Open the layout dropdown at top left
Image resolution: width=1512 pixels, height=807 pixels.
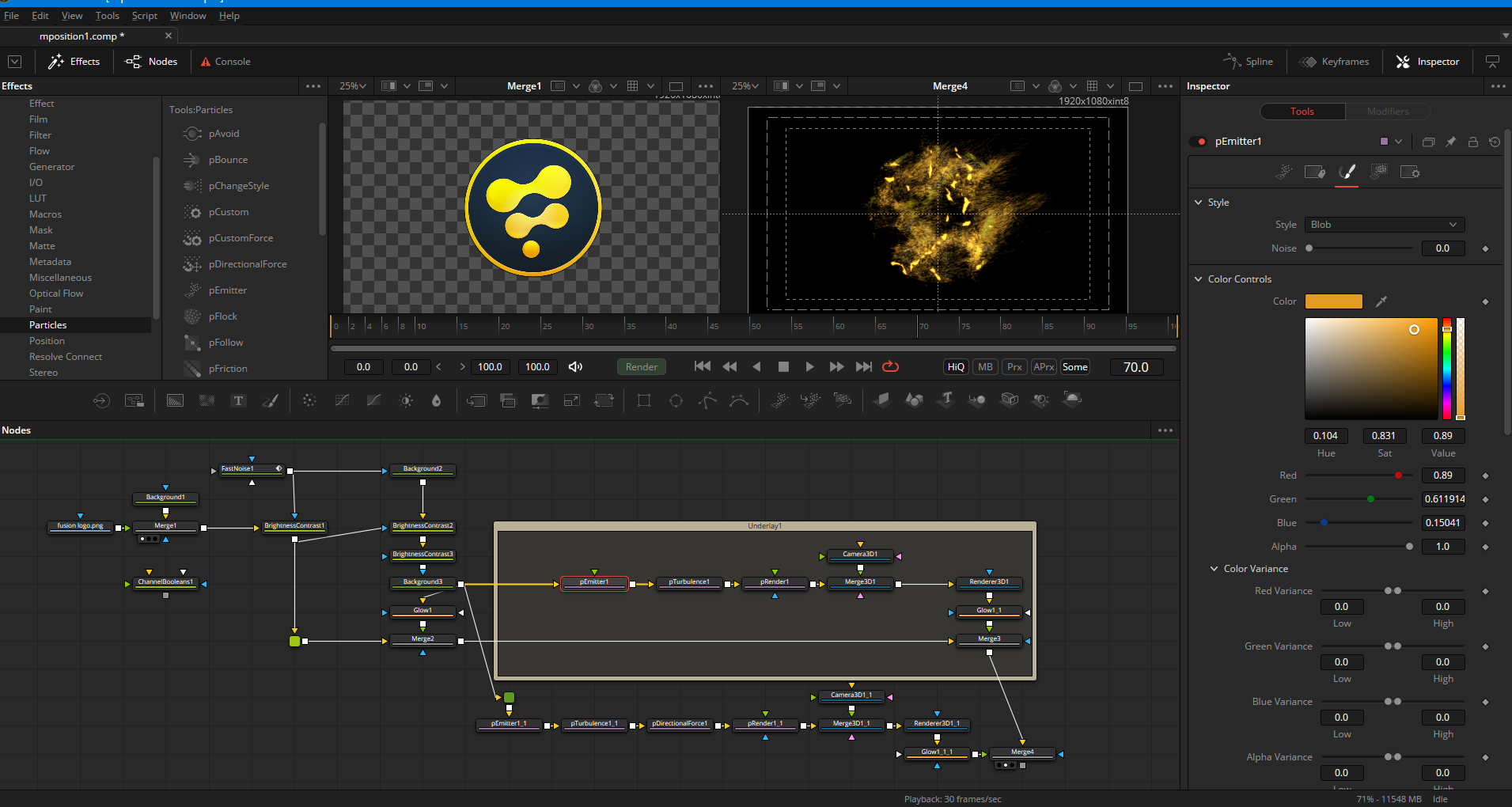point(15,62)
